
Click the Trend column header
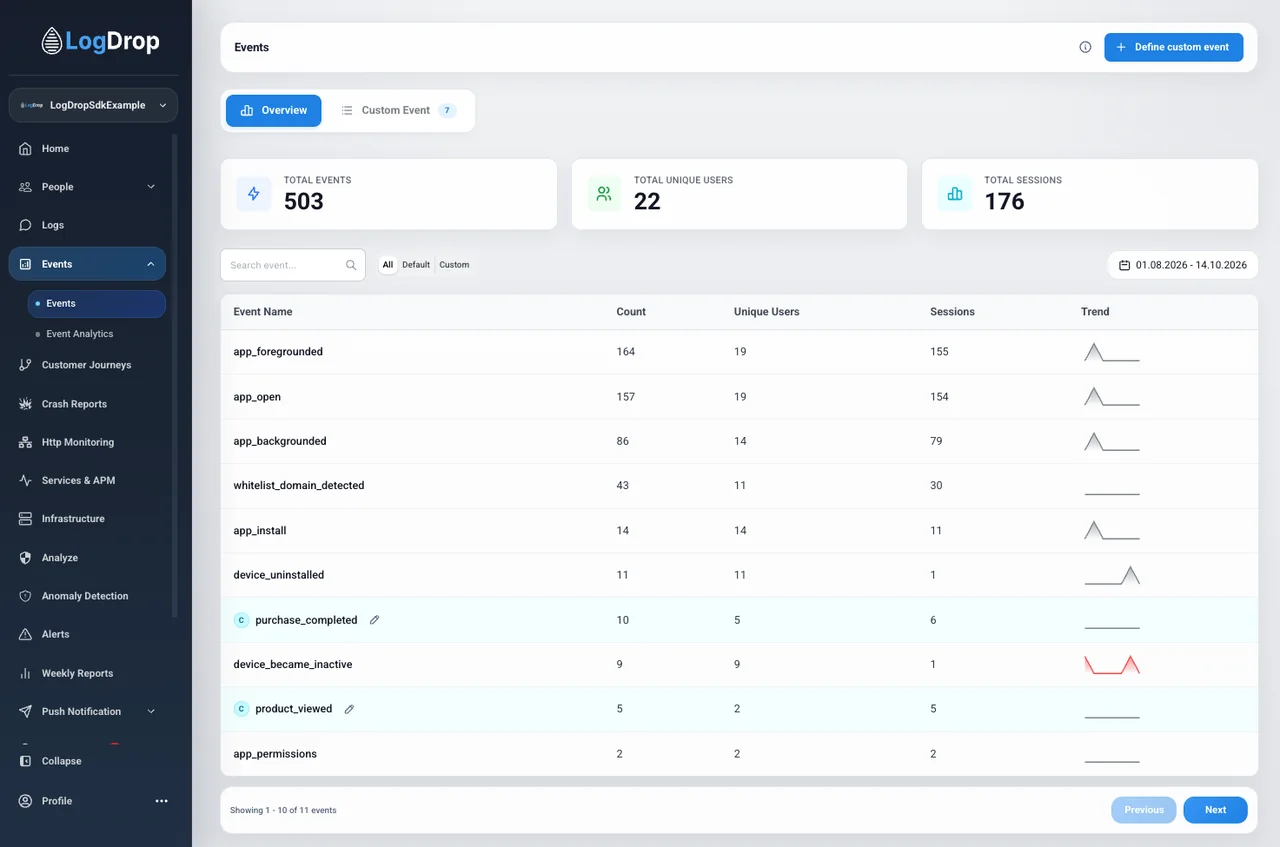[x=1095, y=312]
